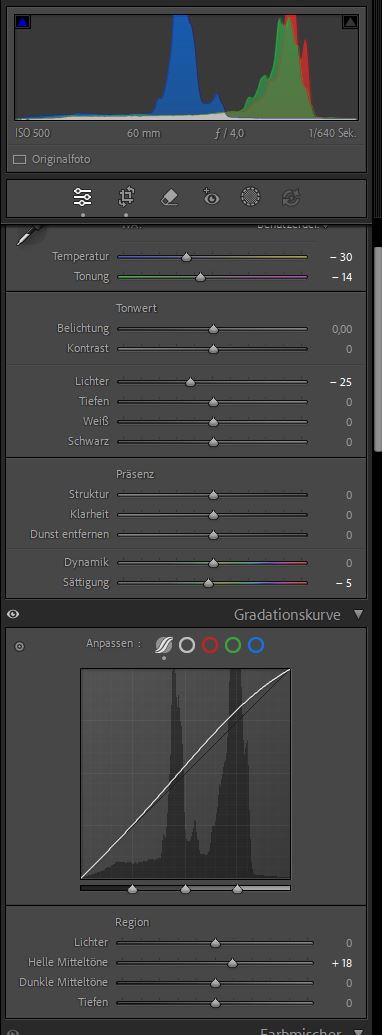Image resolution: width=382 pixels, height=1035 pixels.
Task: Collapse the Gradationskurve panel triangle
Action: coord(358,615)
